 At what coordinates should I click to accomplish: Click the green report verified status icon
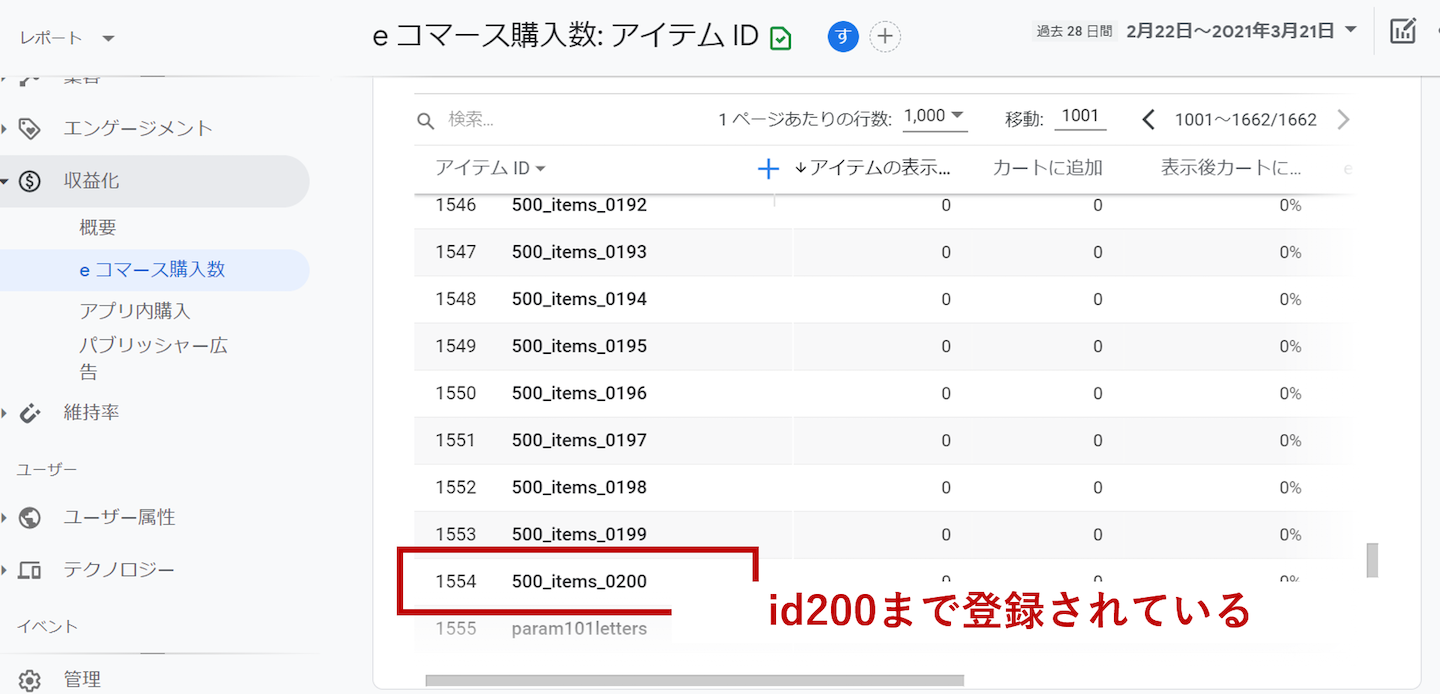coord(781,39)
